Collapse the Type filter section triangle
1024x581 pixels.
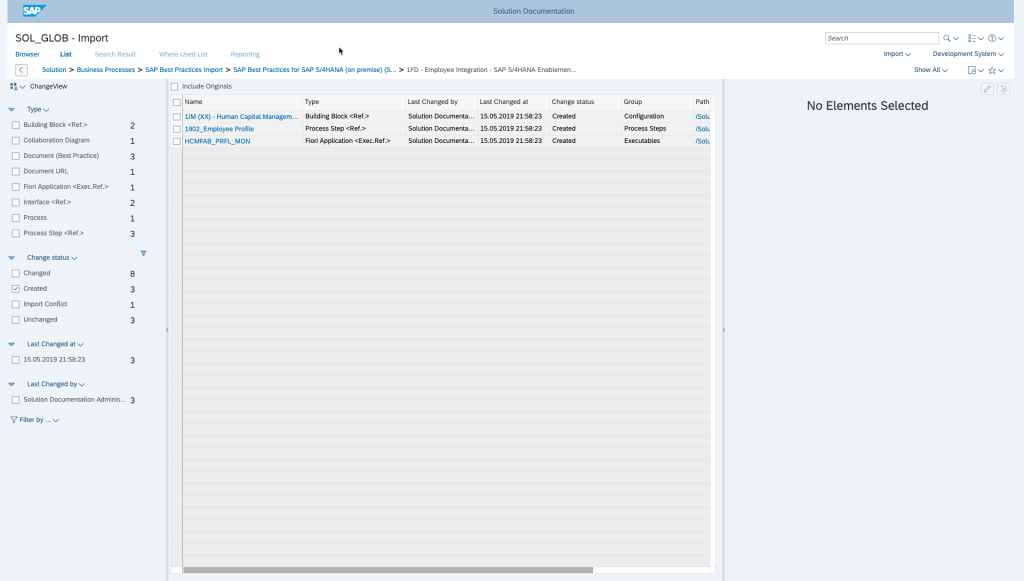pos(11,110)
